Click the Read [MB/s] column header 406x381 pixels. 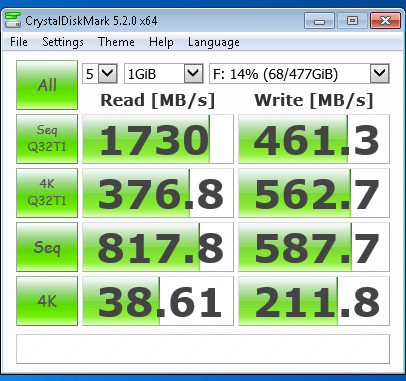coord(158,100)
